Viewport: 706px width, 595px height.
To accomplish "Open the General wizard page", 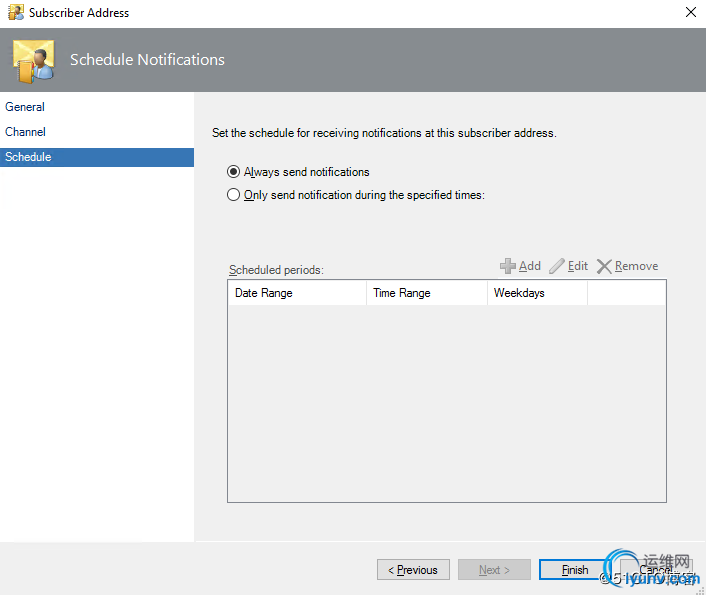I will (25, 107).
